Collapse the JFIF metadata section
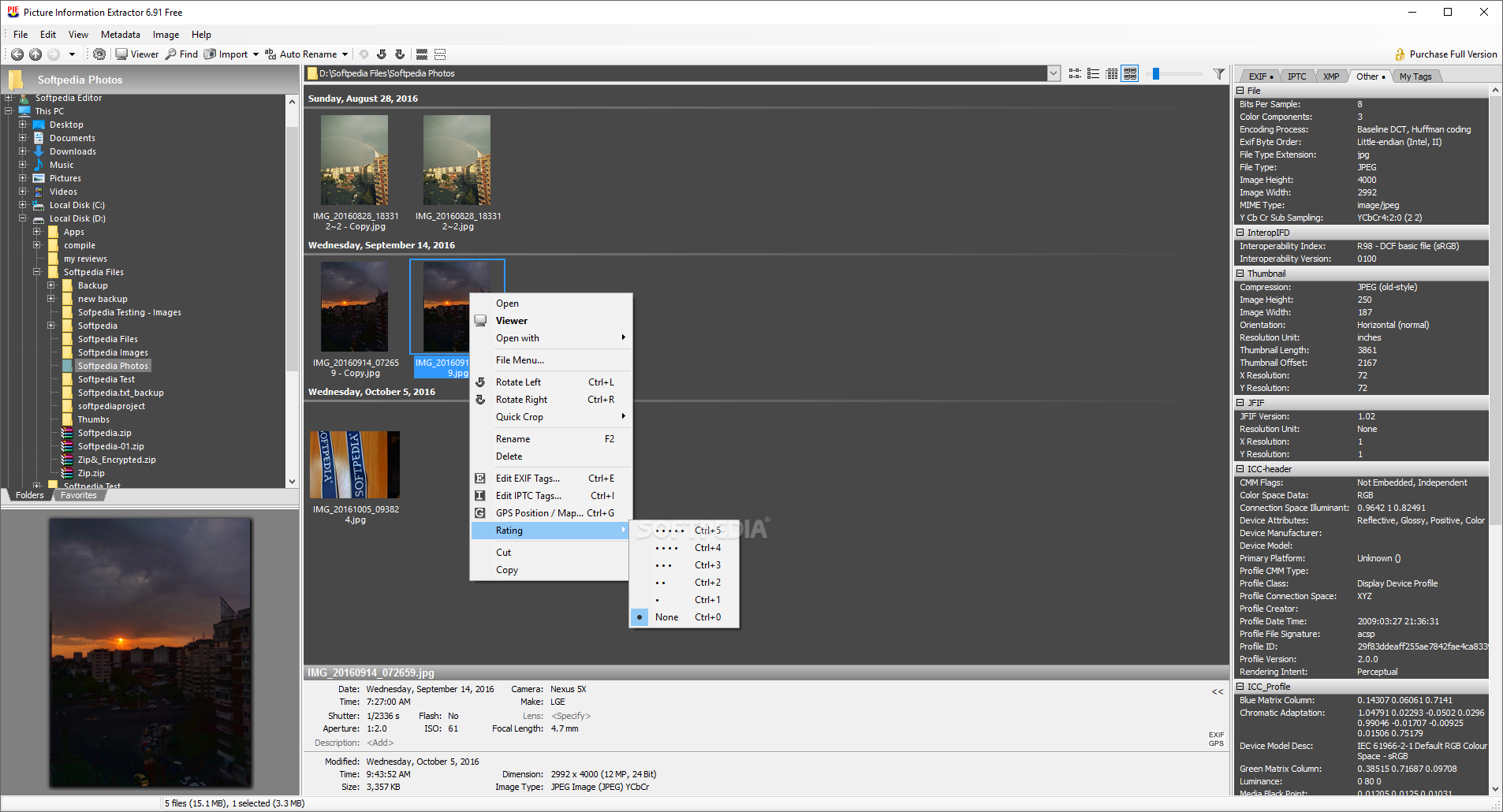The width and height of the screenshot is (1503, 812). 1240,403
